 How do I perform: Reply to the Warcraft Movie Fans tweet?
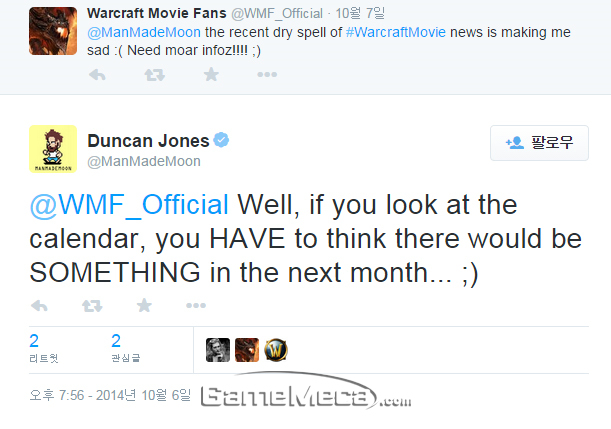point(97,75)
